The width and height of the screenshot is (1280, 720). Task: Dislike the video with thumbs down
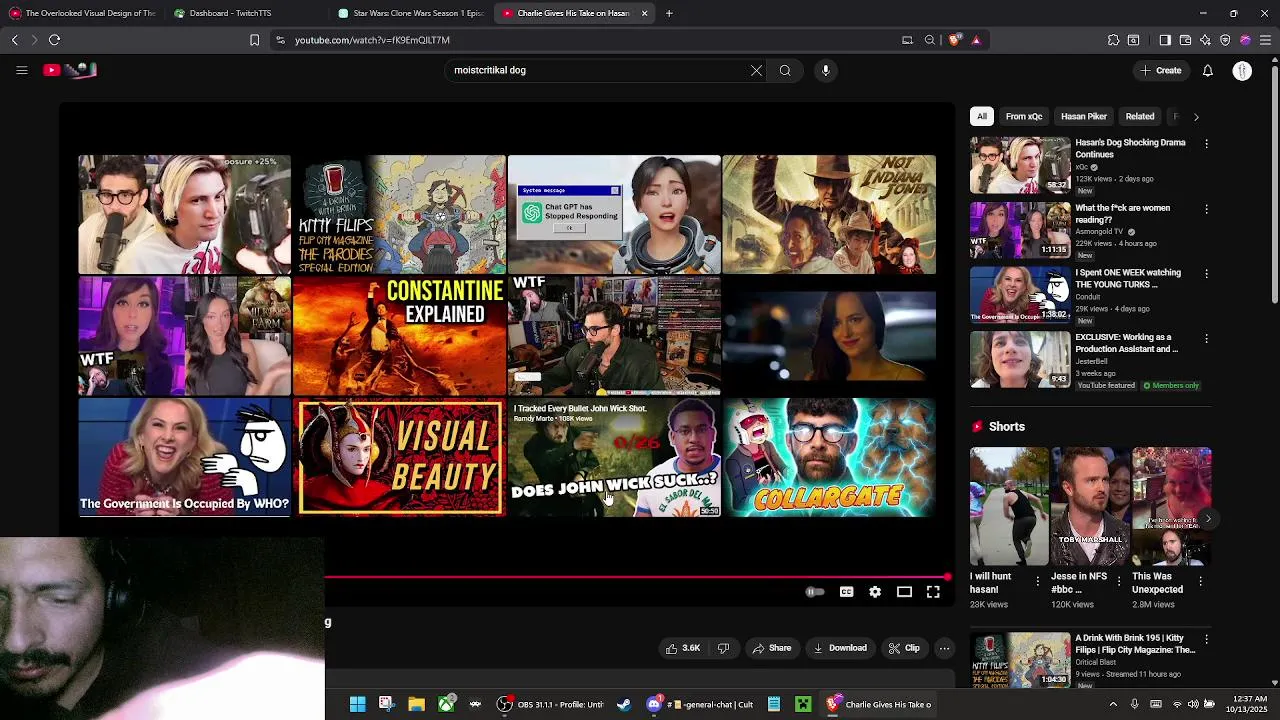[x=723, y=648]
